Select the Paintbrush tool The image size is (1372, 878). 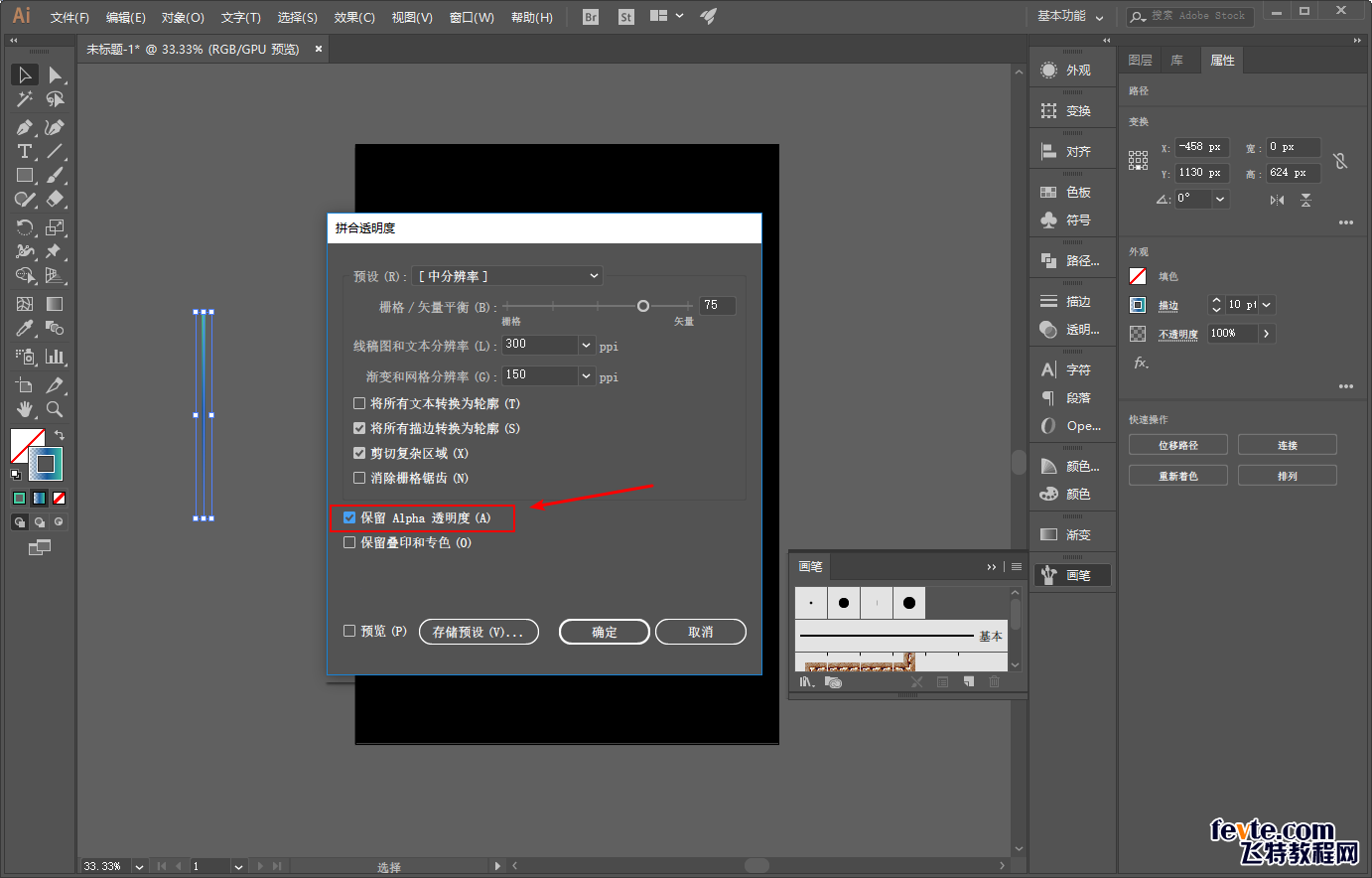(56, 175)
